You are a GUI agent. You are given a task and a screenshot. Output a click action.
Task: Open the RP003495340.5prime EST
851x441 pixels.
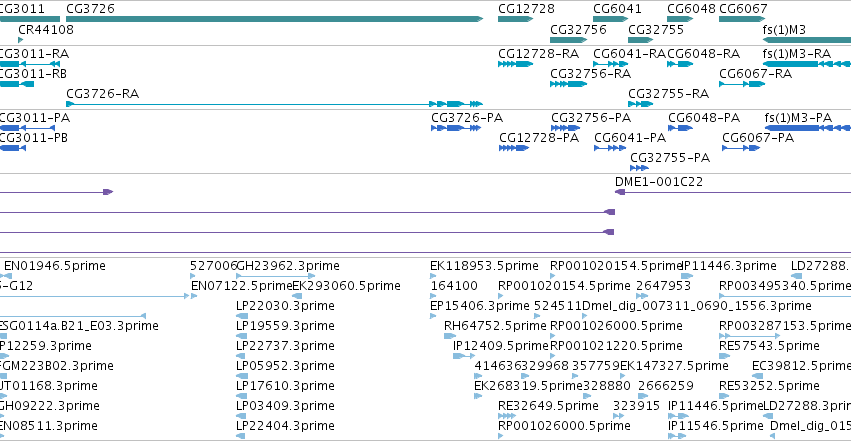pyautogui.click(x=785, y=296)
